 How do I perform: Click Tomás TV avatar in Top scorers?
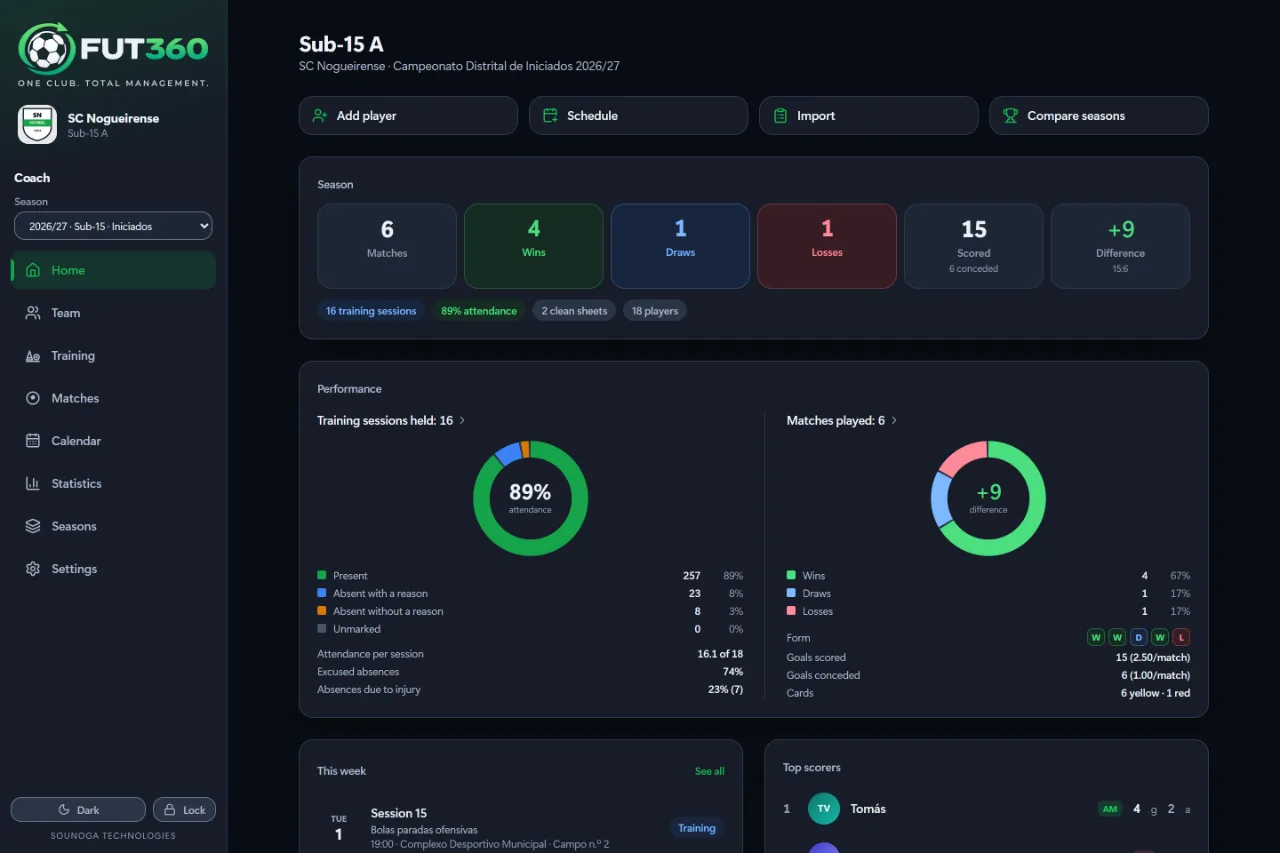(x=824, y=809)
